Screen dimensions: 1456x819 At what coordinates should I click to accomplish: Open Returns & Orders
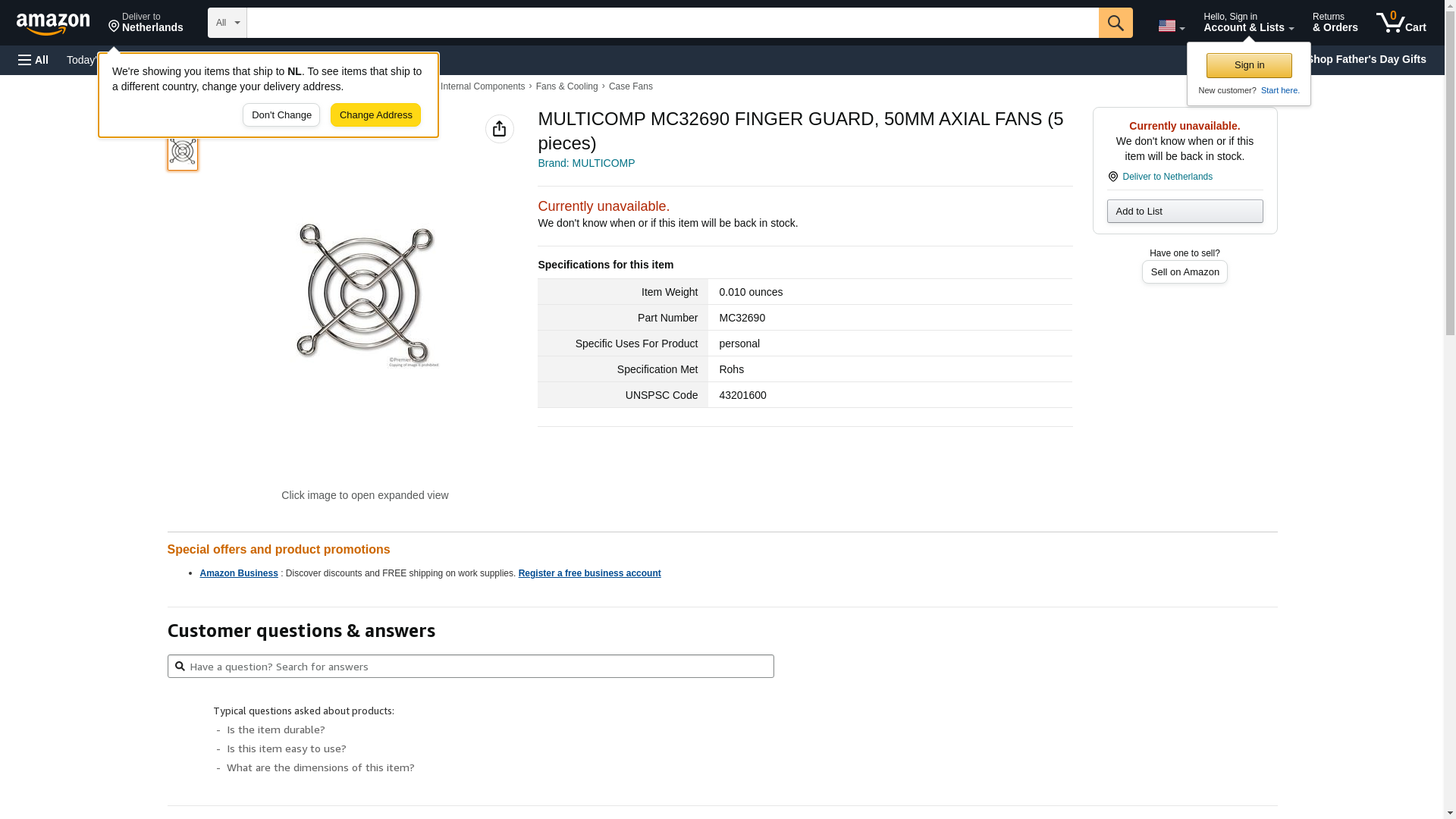pyautogui.click(x=1334, y=23)
